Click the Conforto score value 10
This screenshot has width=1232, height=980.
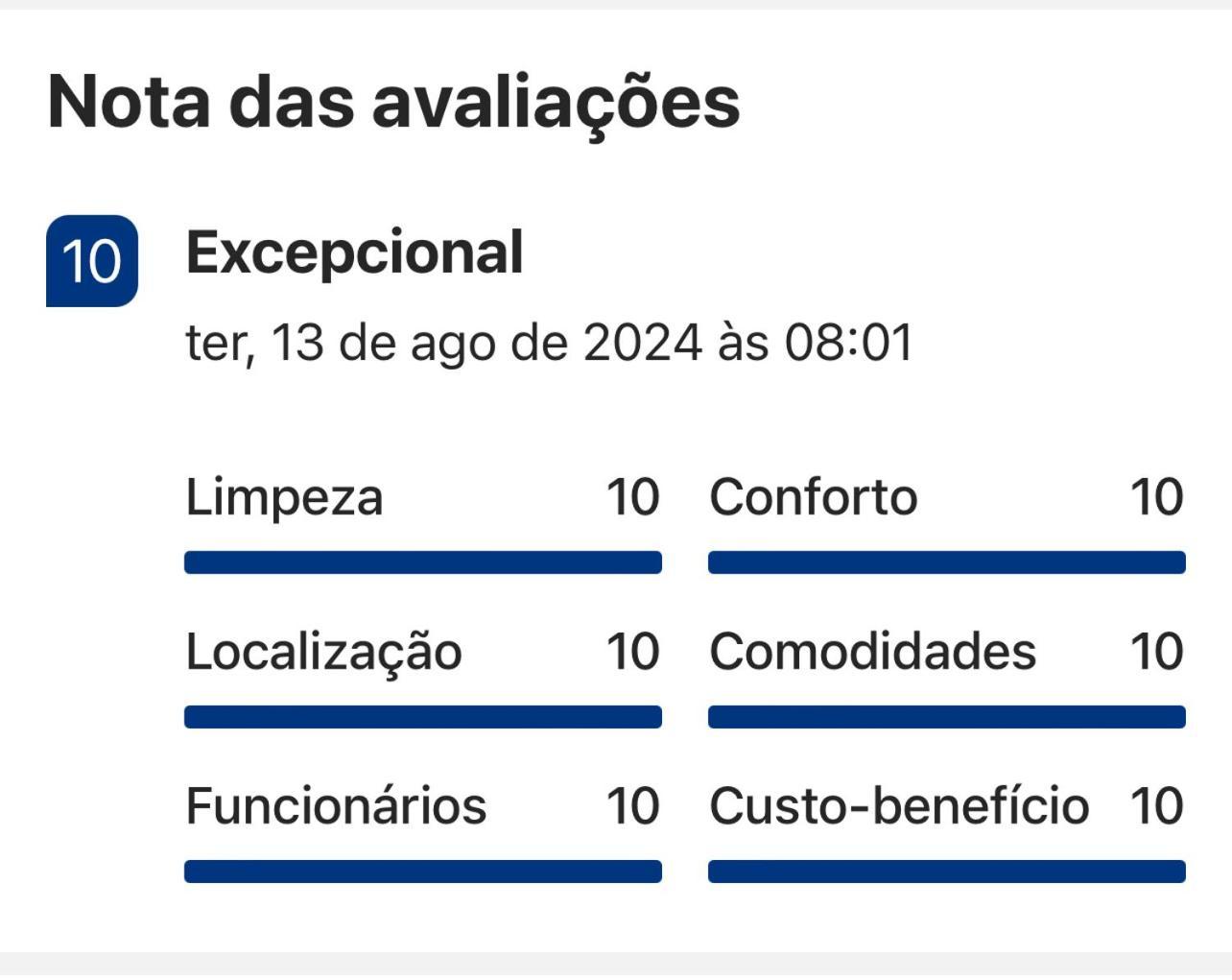(x=1157, y=497)
